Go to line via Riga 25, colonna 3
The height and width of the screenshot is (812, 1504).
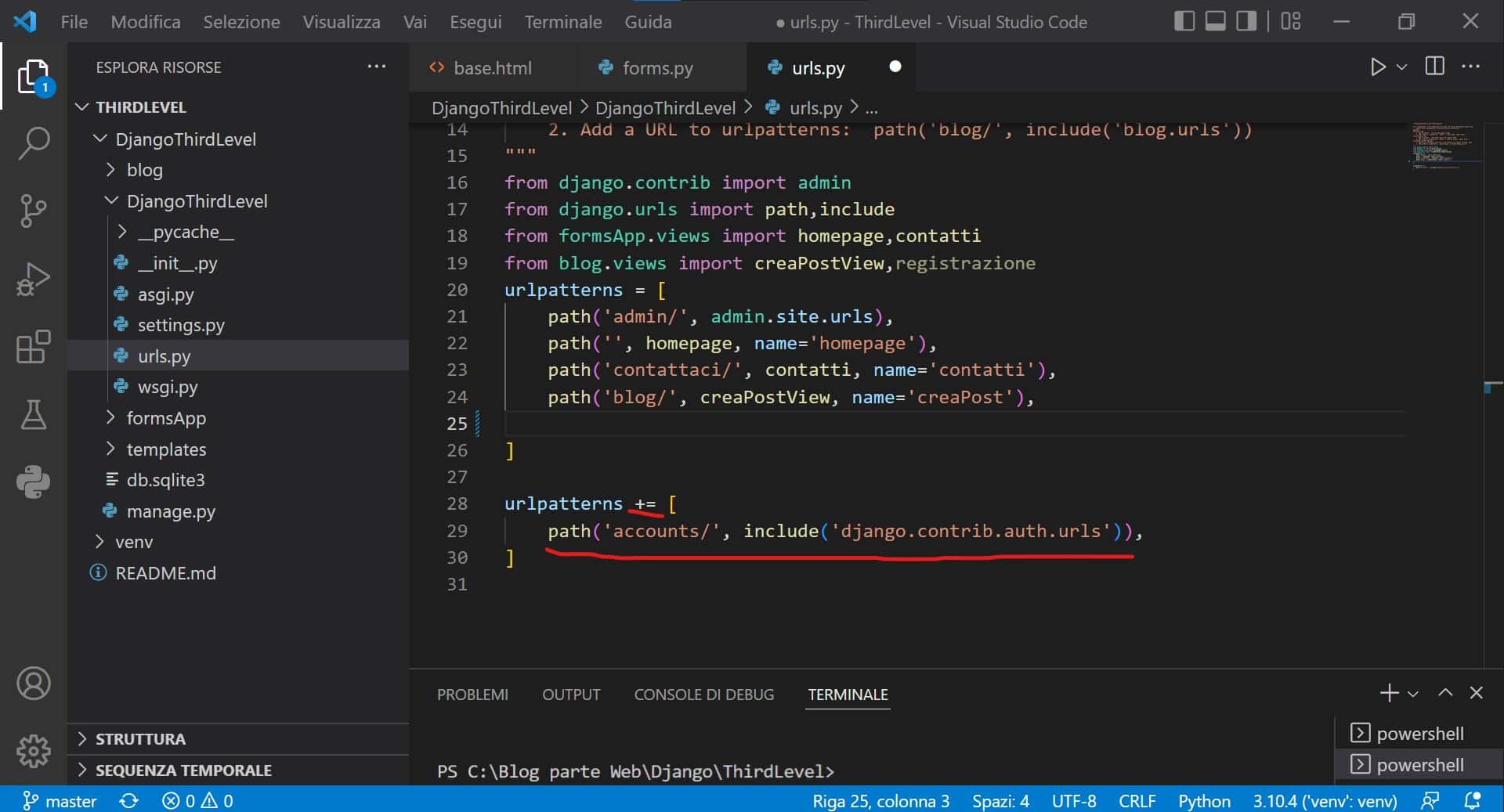pos(880,800)
